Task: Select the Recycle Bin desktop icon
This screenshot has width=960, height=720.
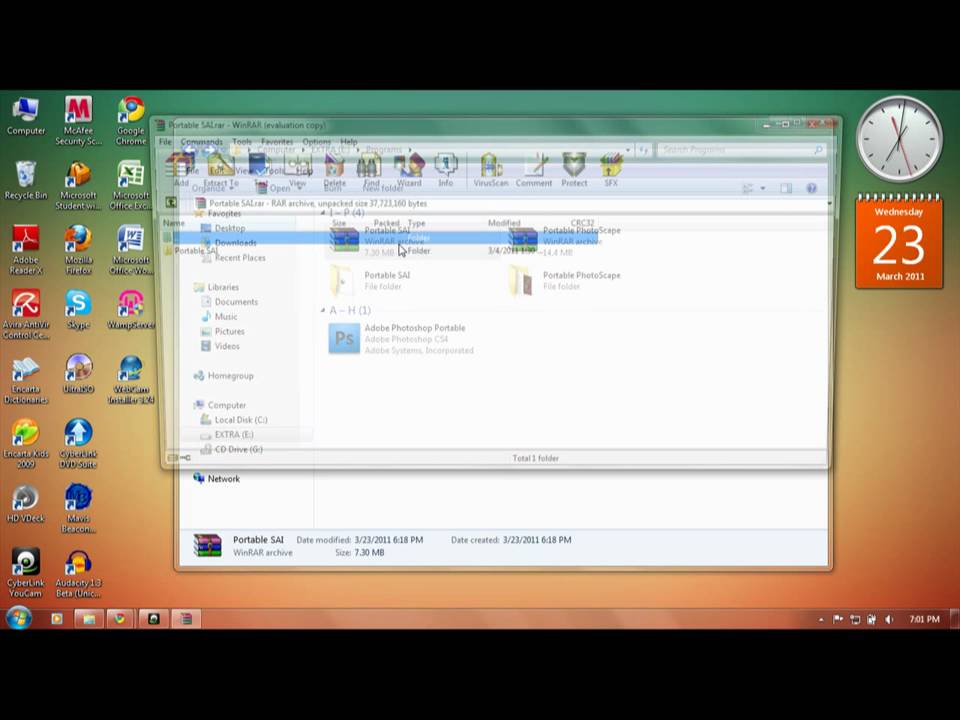Action: pyautogui.click(x=26, y=180)
